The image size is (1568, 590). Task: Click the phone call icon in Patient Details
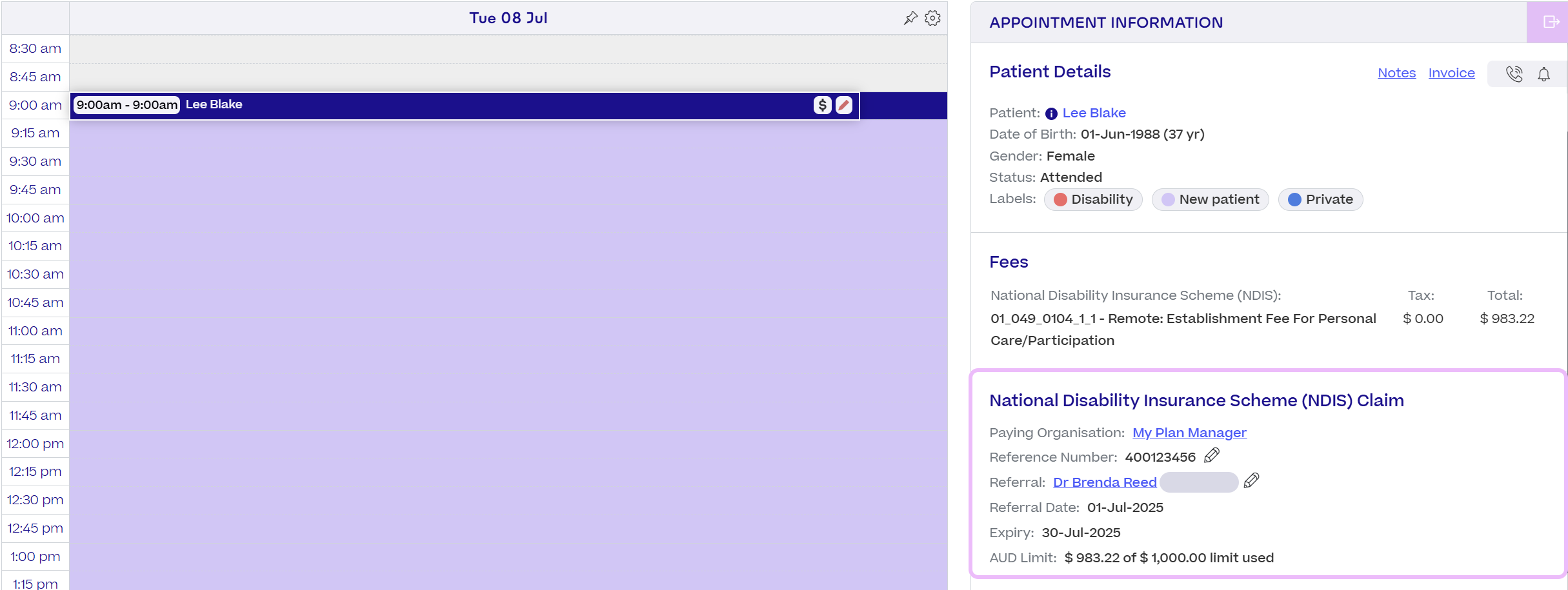coord(1514,74)
